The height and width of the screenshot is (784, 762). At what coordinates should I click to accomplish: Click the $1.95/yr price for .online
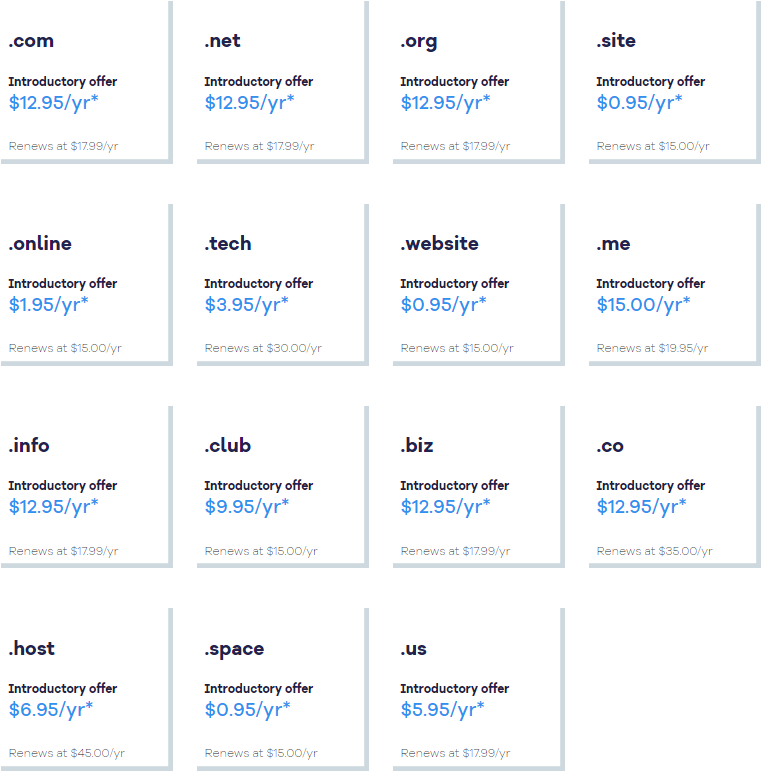(48, 304)
